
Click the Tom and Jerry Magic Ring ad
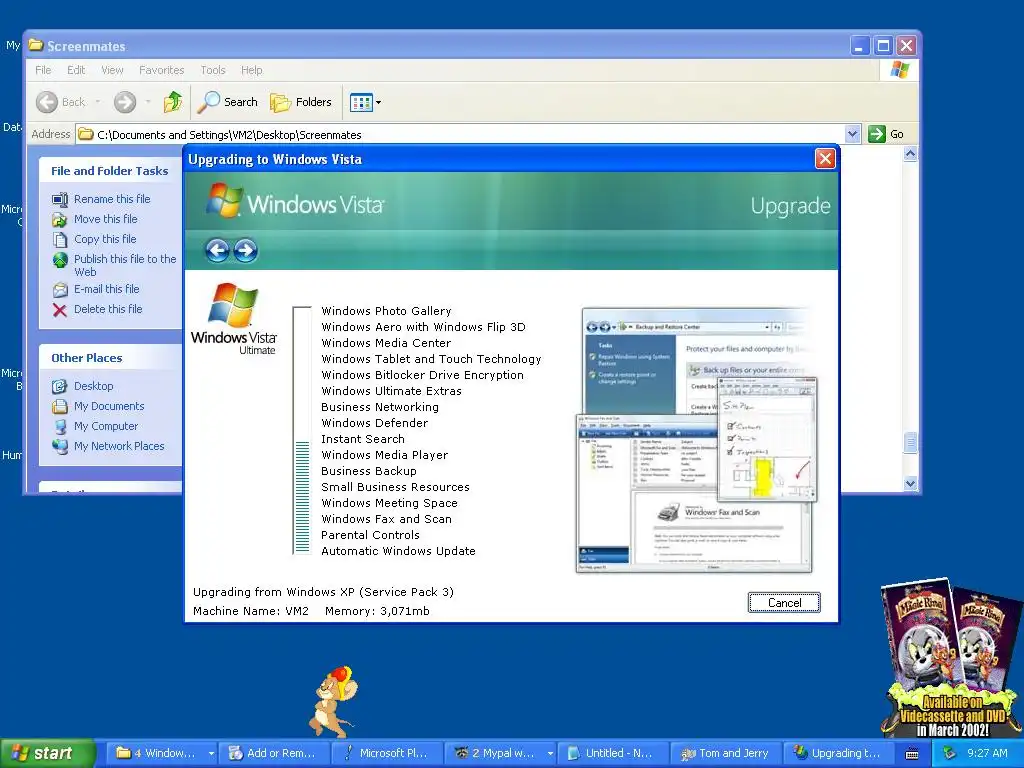(x=951, y=658)
